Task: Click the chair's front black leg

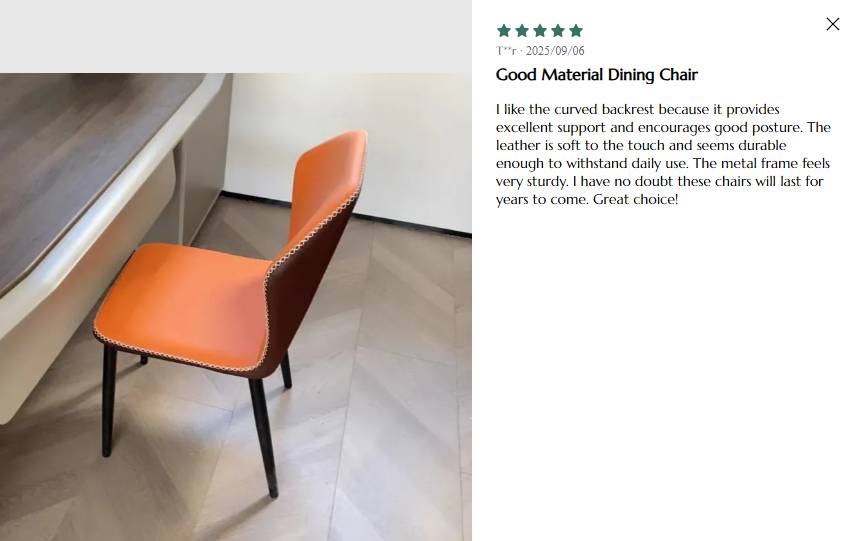Action: point(264,438)
